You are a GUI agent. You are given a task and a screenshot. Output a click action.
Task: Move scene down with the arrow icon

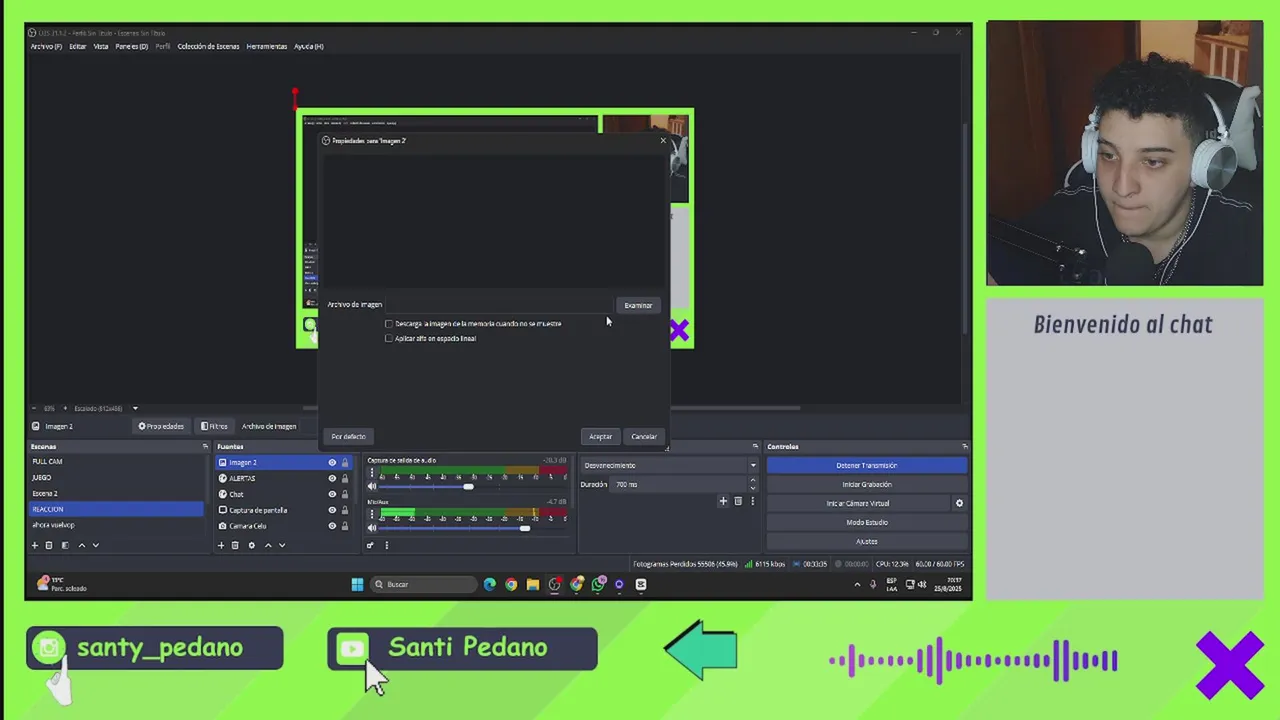(x=96, y=545)
